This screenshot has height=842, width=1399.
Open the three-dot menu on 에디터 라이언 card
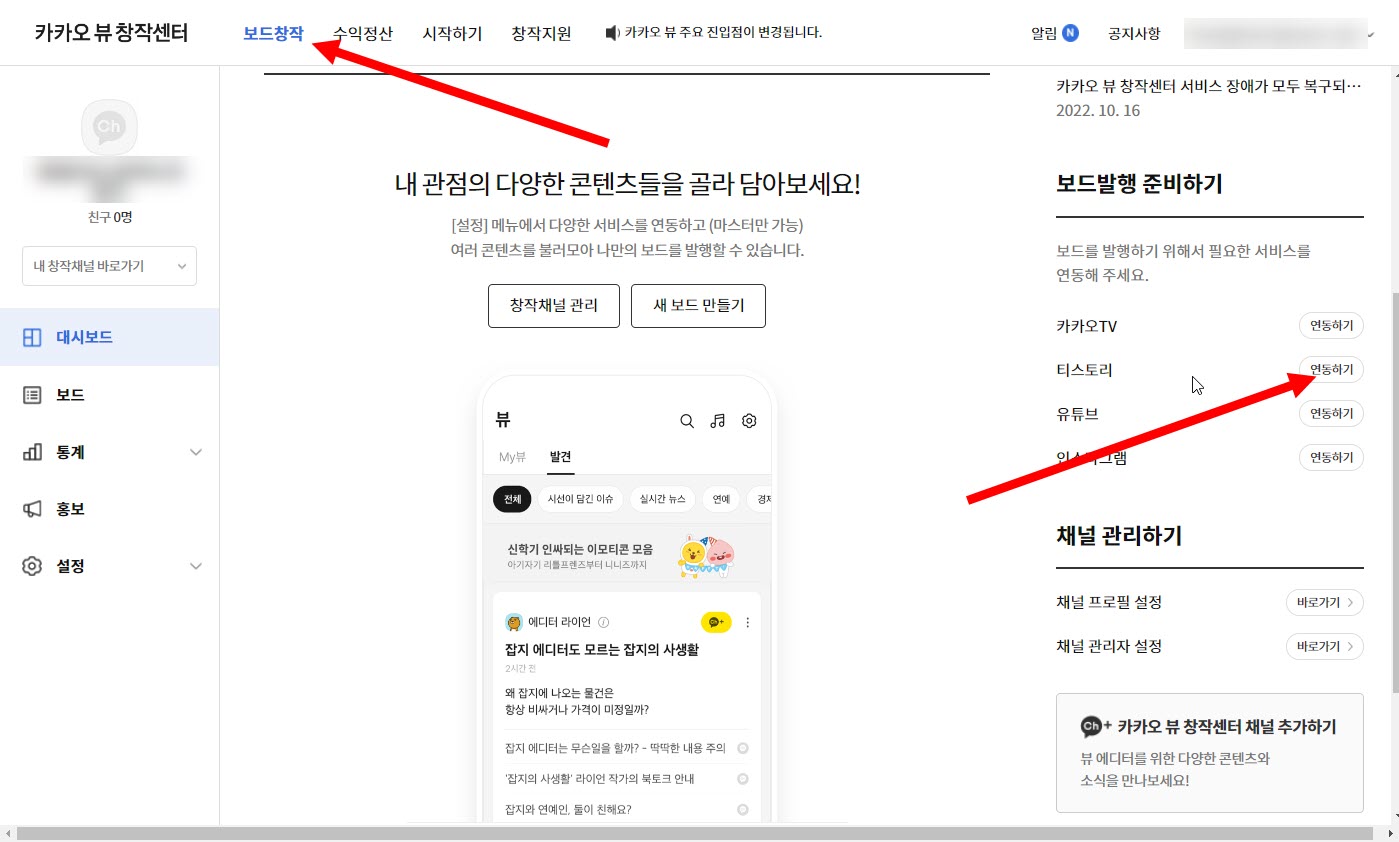(x=748, y=622)
